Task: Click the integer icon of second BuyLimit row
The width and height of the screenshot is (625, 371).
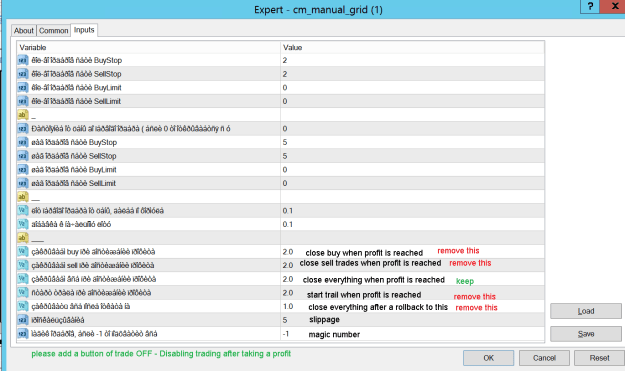Action: tap(23, 169)
